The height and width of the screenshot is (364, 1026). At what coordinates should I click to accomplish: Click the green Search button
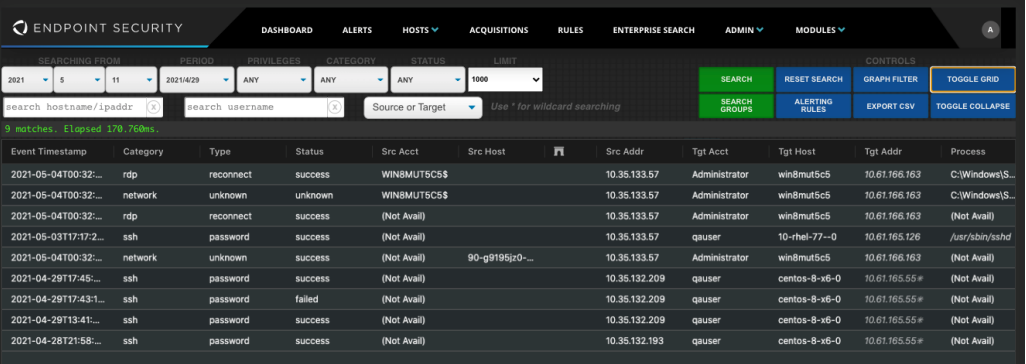pyautogui.click(x=736, y=79)
